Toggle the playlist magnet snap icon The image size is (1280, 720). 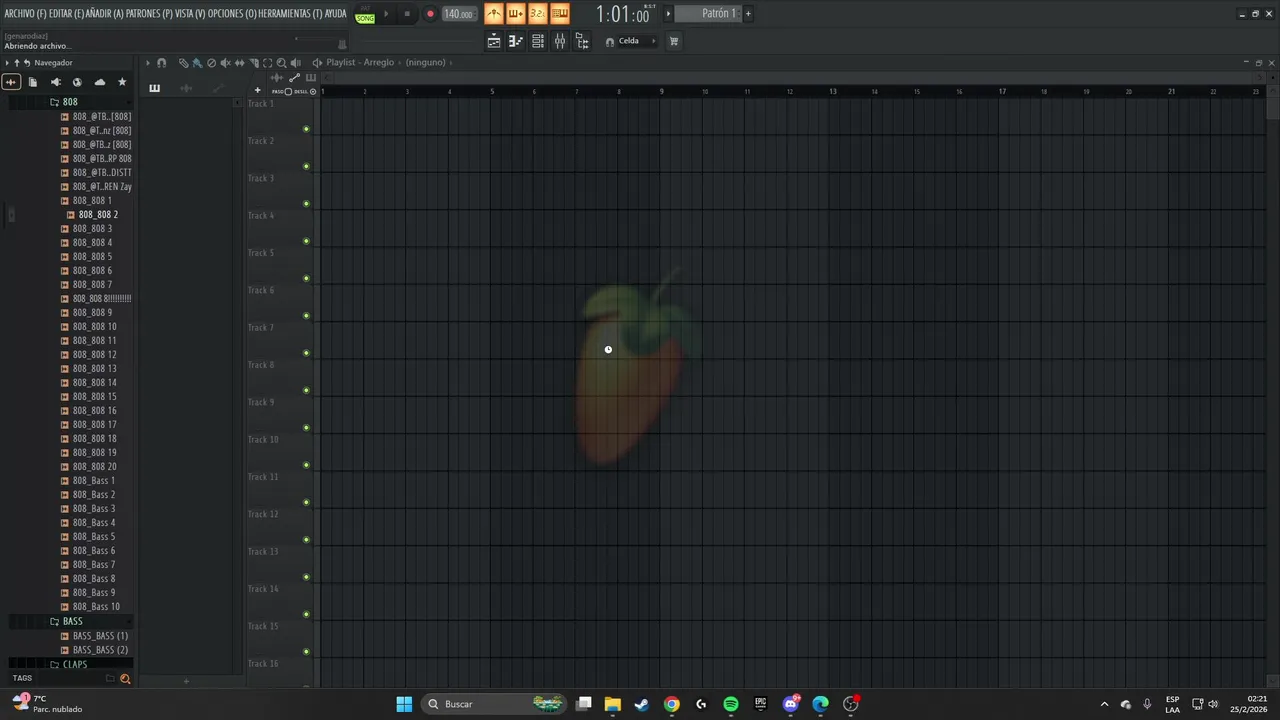pyautogui.click(x=161, y=62)
